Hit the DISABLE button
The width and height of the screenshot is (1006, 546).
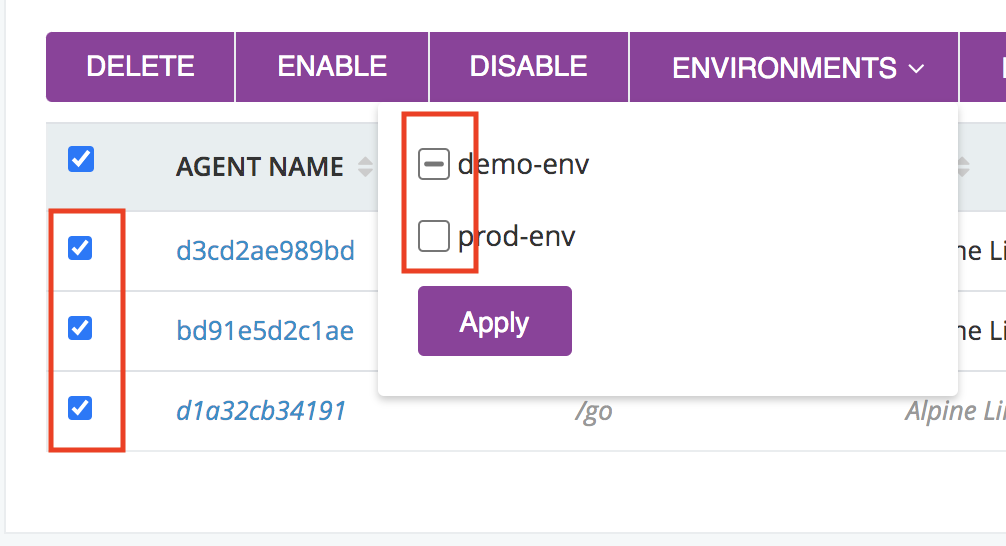pyautogui.click(x=528, y=67)
